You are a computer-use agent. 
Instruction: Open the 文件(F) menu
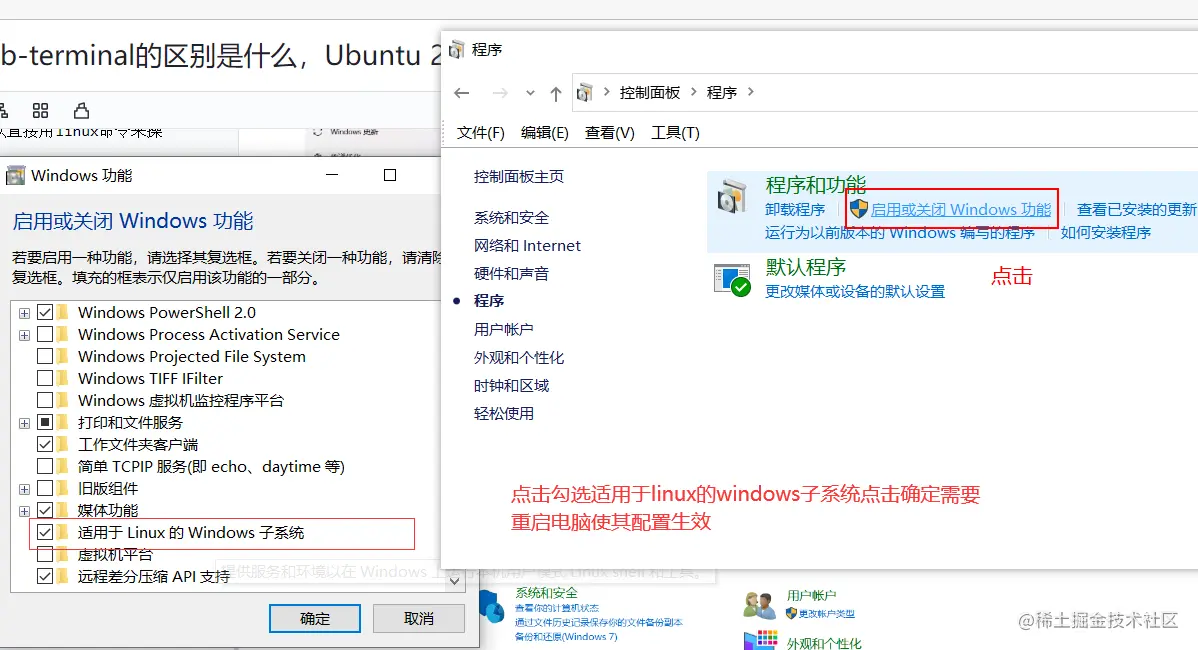pyautogui.click(x=481, y=133)
